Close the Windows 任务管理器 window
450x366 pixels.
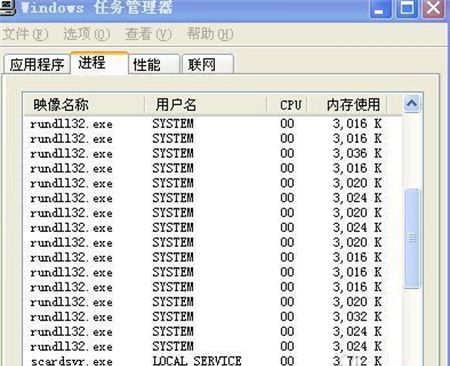click(x=433, y=8)
